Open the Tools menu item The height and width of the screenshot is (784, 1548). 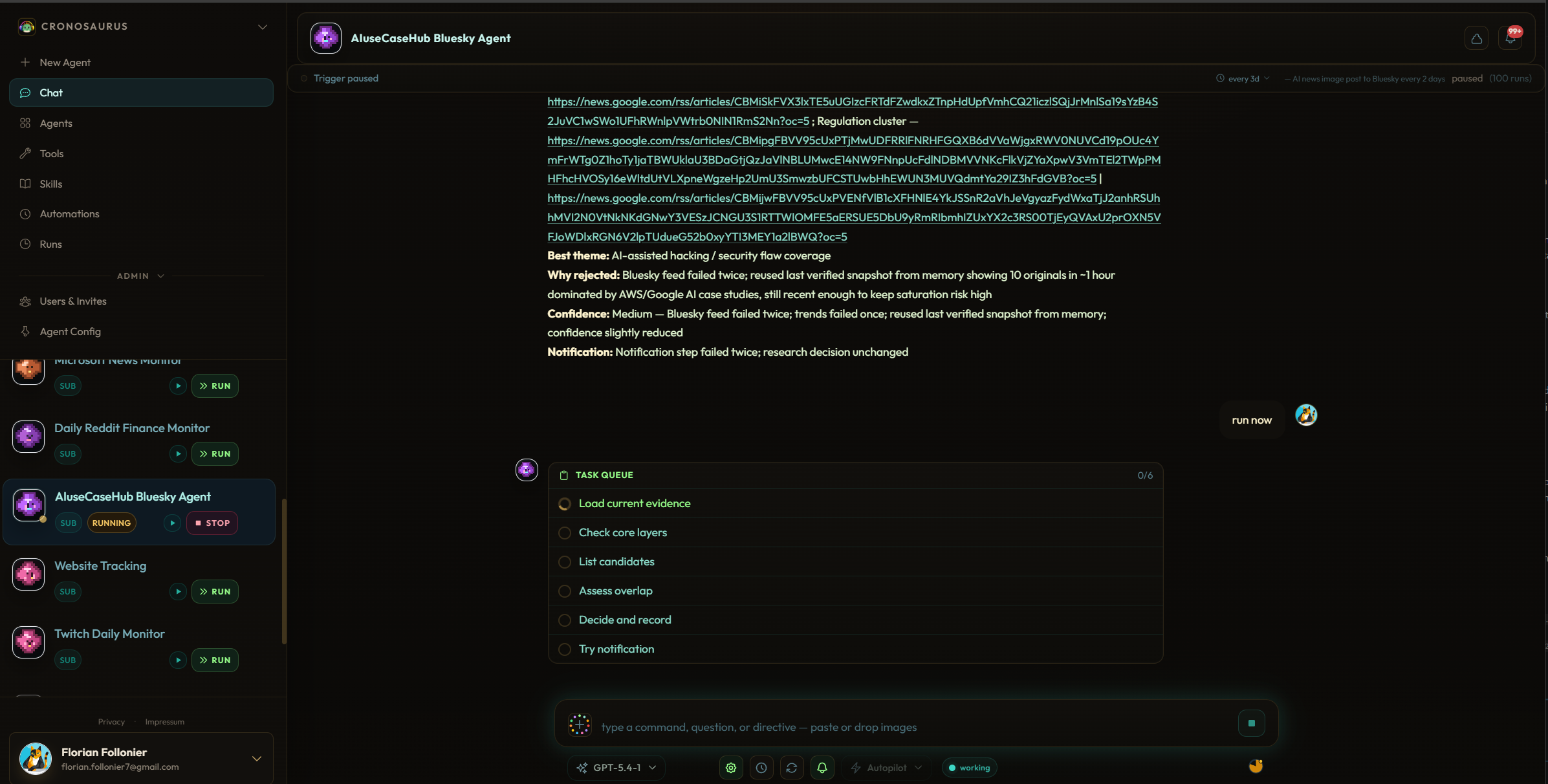coord(141,154)
